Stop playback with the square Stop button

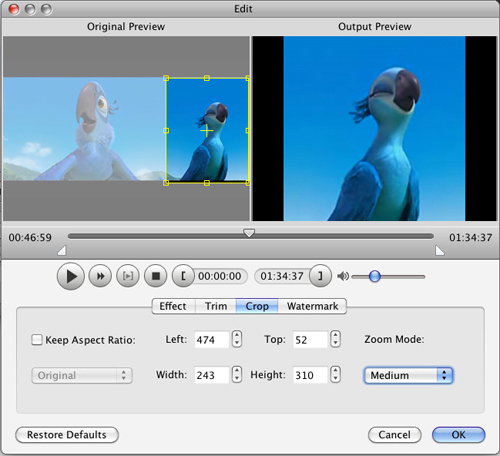tap(155, 276)
